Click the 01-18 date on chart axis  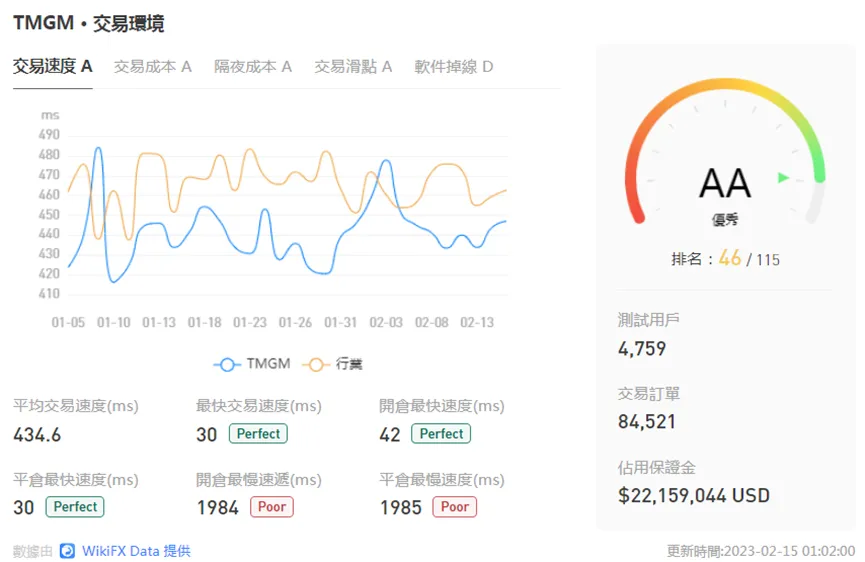[204, 322]
